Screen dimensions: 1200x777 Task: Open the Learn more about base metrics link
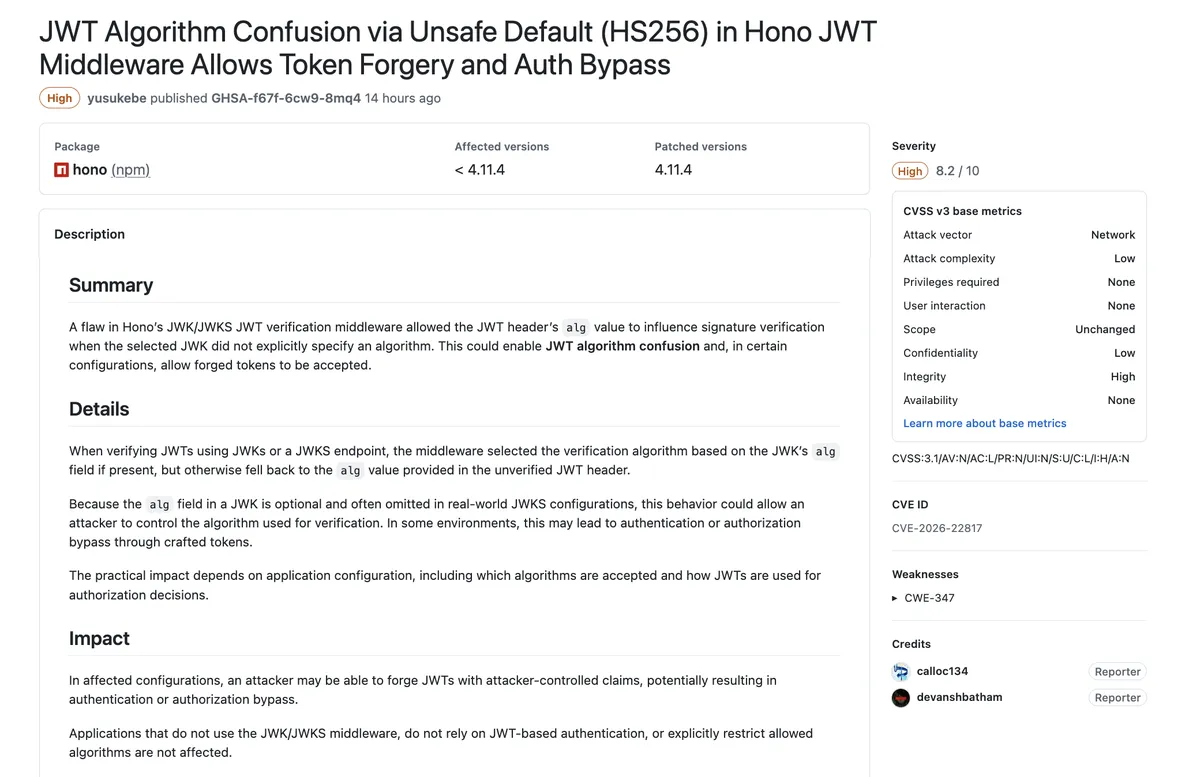(984, 423)
